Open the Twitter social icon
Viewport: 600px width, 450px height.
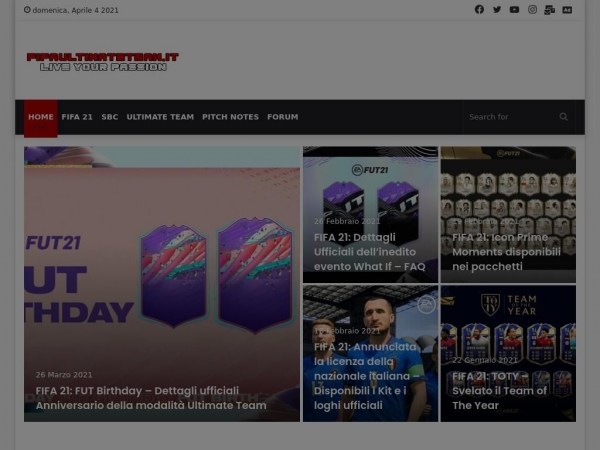[x=497, y=10]
